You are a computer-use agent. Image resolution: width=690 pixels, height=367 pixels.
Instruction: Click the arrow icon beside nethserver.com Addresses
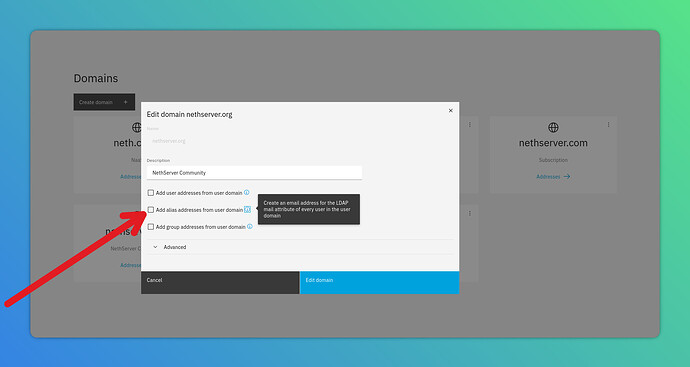point(567,176)
